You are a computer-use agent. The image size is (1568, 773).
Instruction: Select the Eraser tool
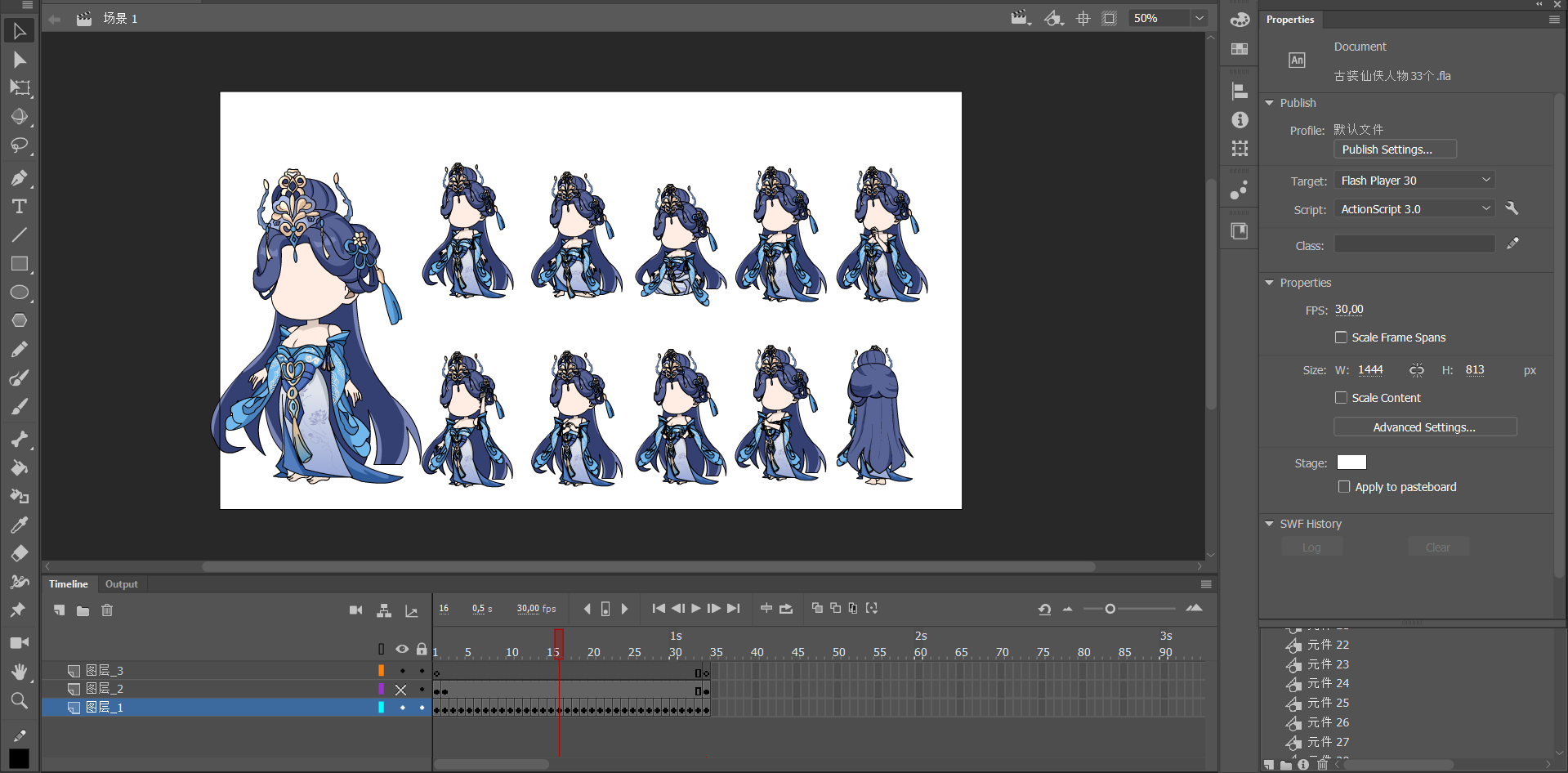tap(19, 554)
